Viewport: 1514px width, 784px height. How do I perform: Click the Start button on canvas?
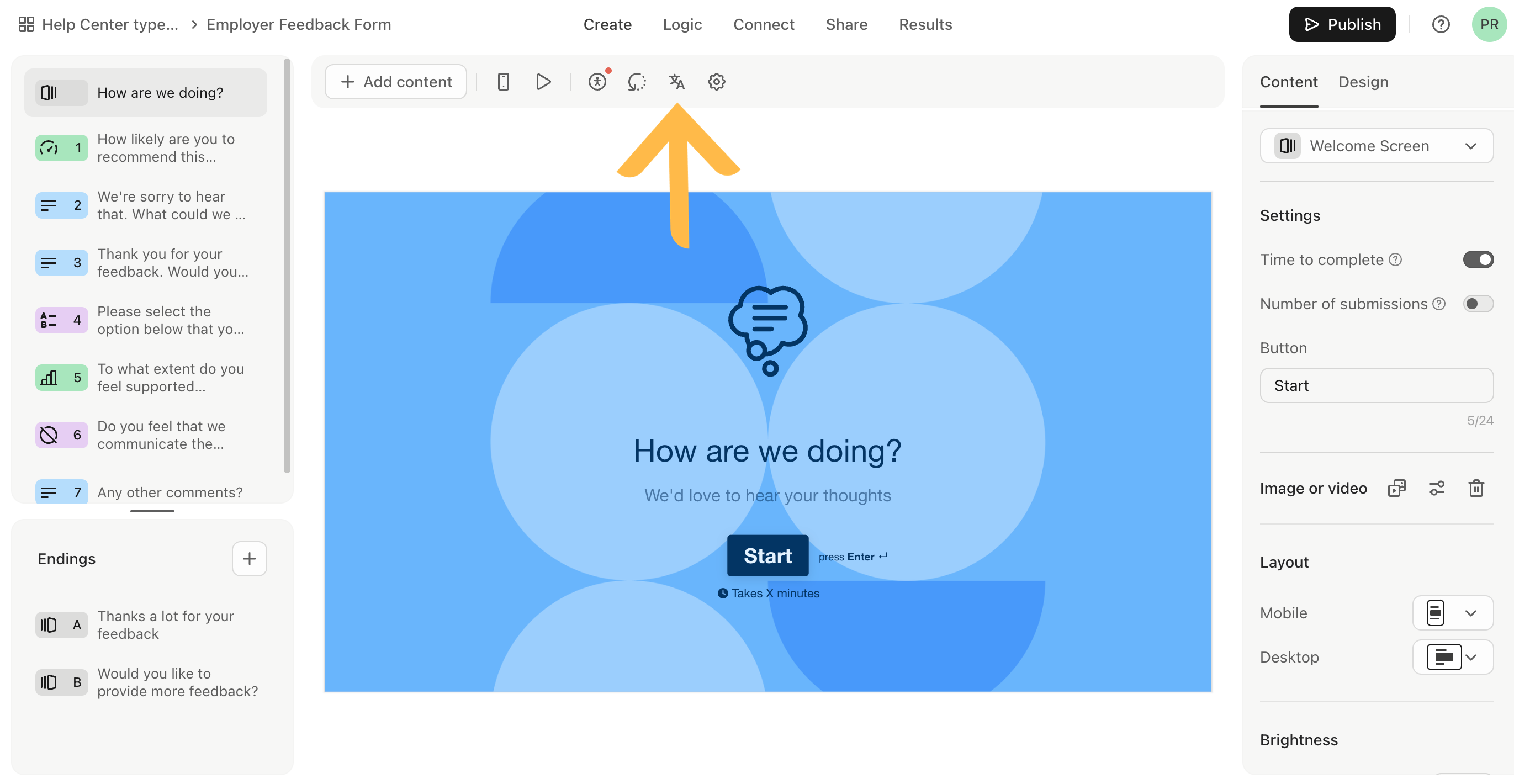(x=767, y=556)
